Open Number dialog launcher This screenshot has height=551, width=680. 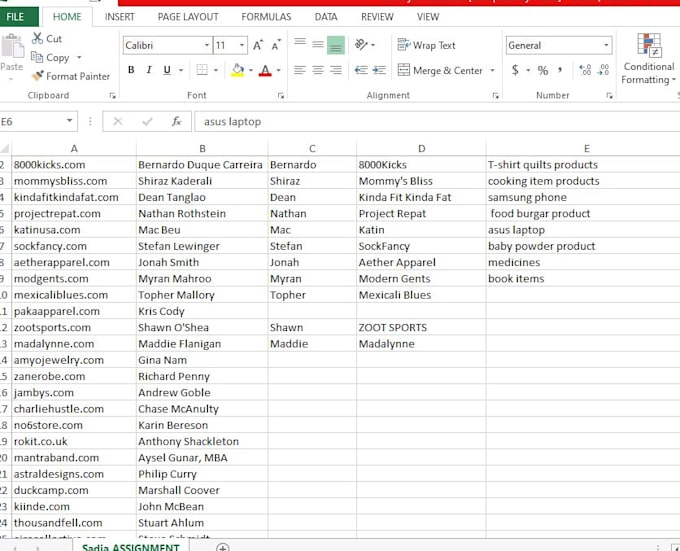pyautogui.click(x=609, y=95)
